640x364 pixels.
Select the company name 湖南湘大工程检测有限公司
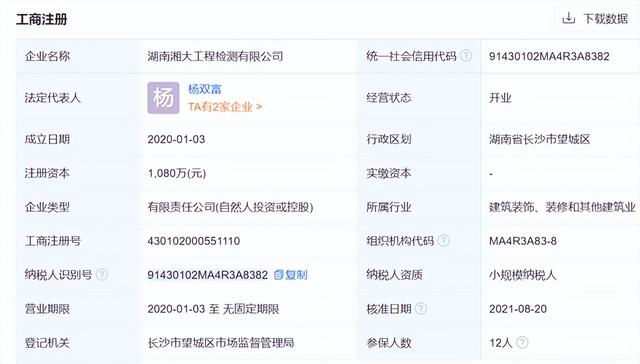pyautogui.click(x=215, y=56)
